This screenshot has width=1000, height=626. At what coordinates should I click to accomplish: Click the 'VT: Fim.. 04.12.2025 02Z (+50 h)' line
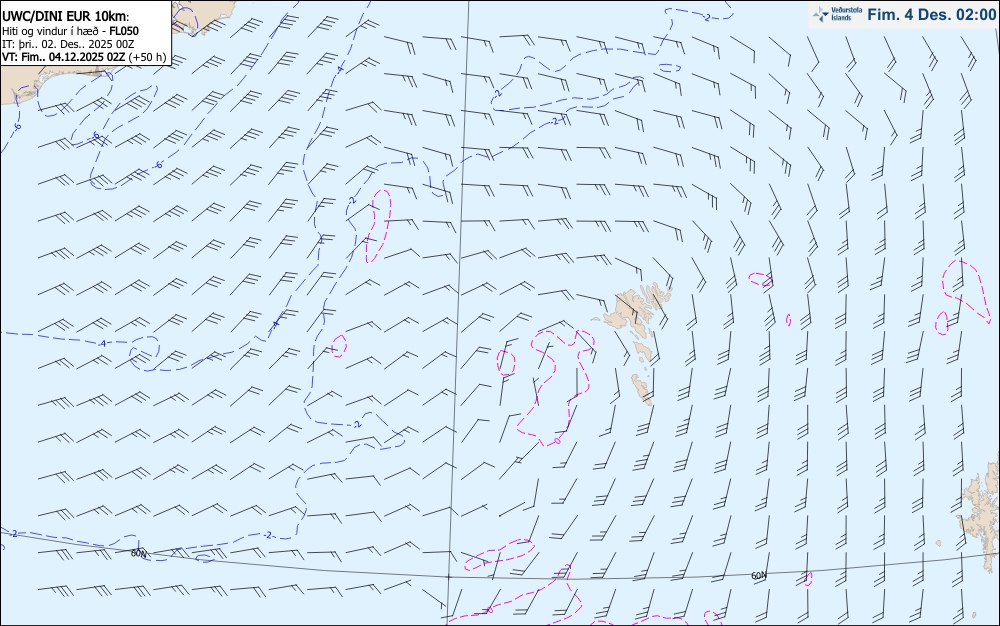click(x=84, y=57)
